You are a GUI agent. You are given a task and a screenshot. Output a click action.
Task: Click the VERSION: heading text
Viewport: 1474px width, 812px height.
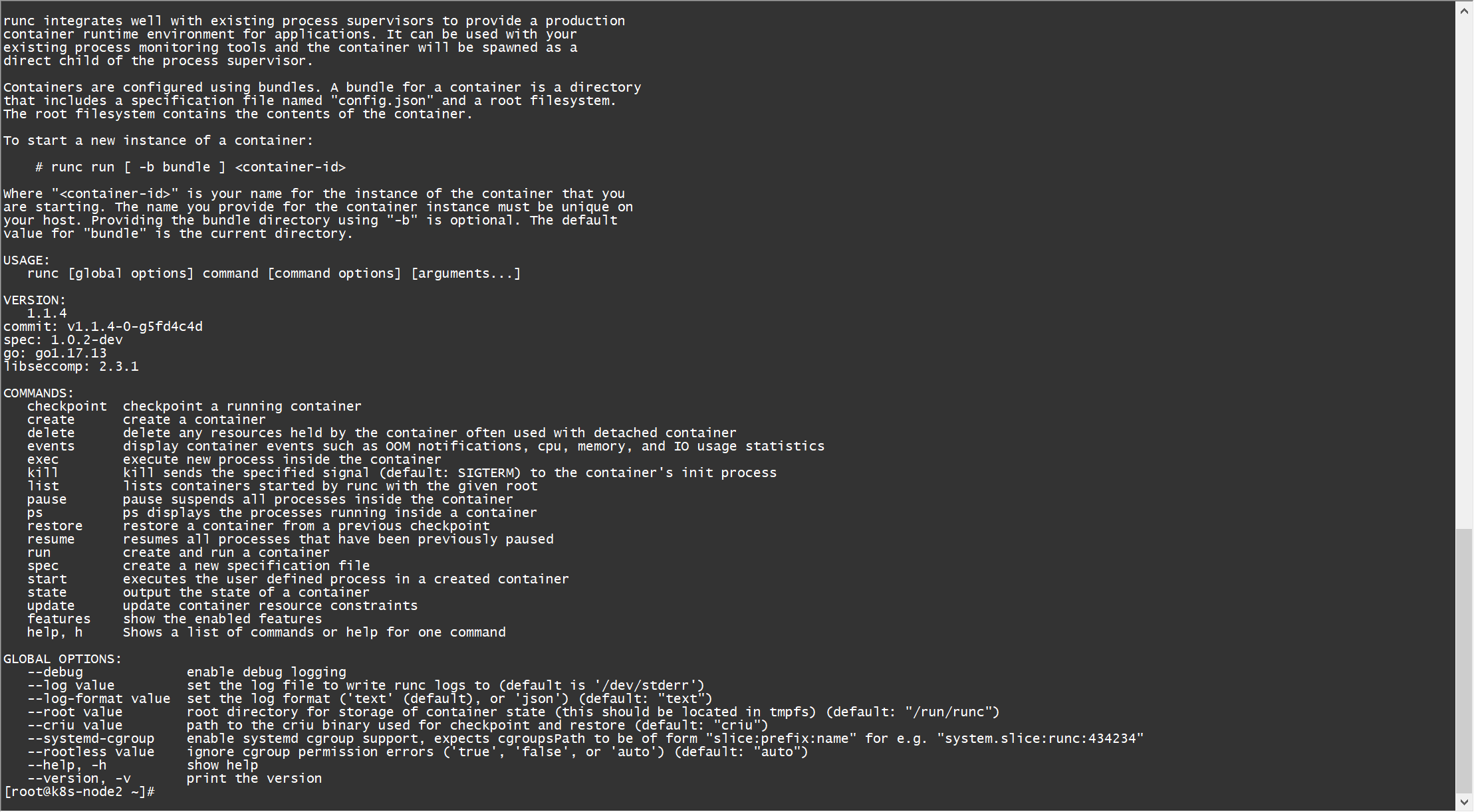[x=35, y=300]
